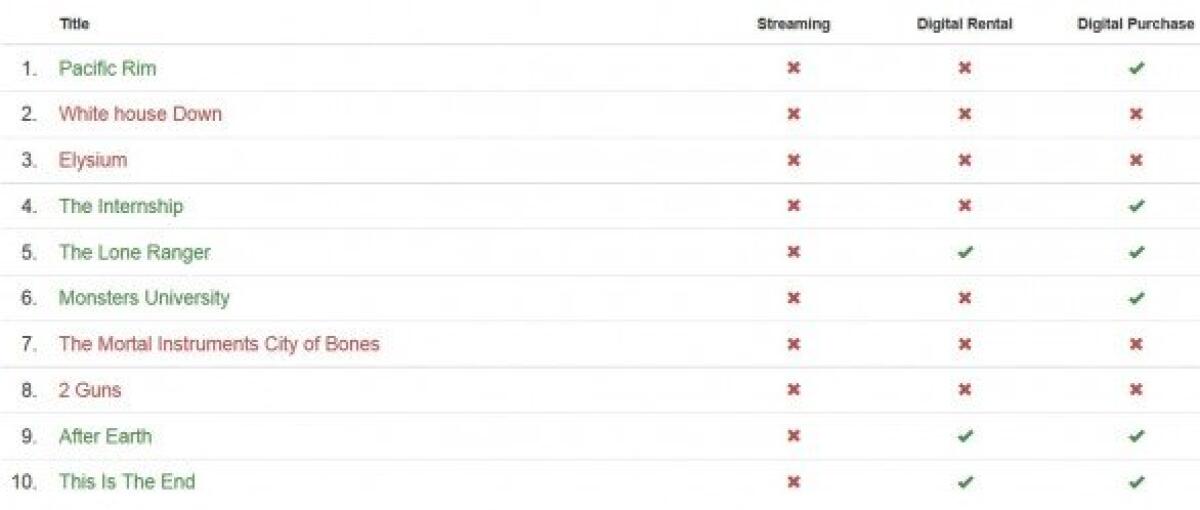
Task: Sort by the Streaming column header
Action: click(793, 24)
